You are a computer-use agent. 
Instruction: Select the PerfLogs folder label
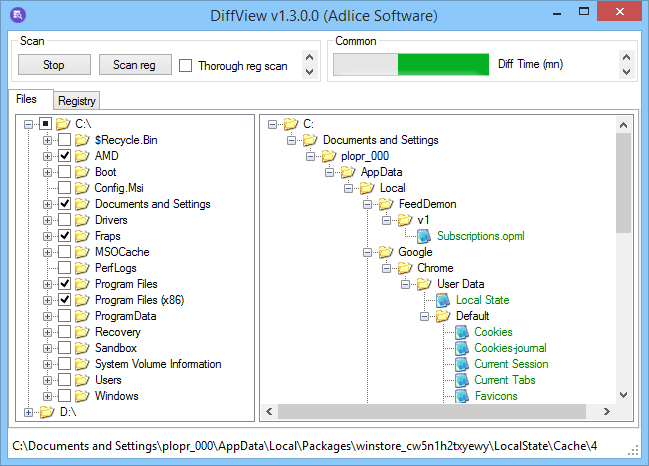click(x=115, y=268)
